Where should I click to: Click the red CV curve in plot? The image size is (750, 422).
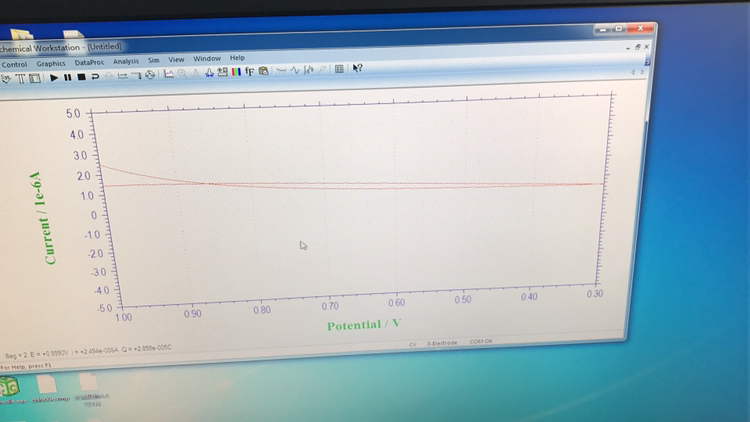354,183
